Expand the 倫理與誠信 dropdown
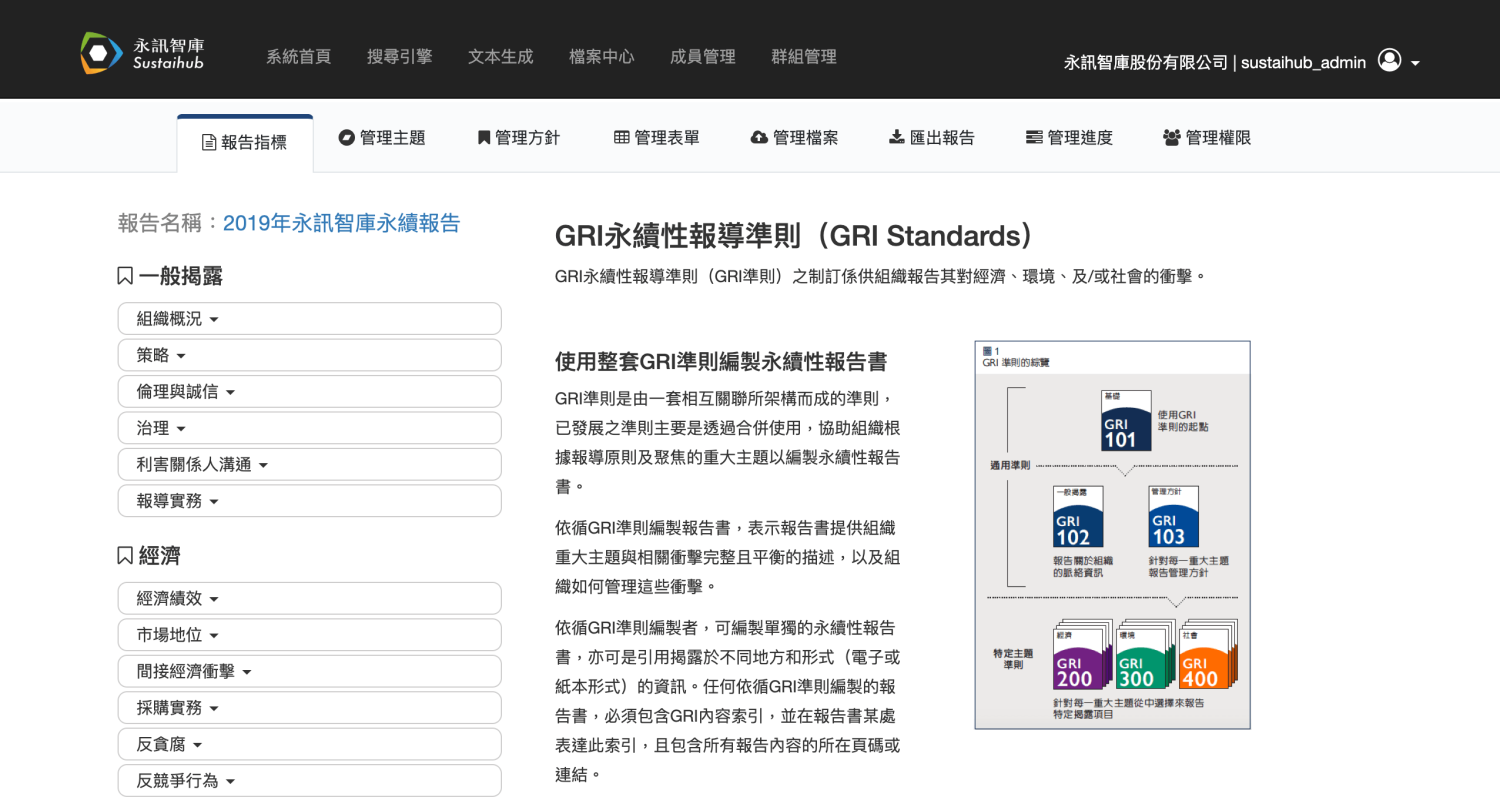This screenshot has width=1500, height=804. click(309, 392)
